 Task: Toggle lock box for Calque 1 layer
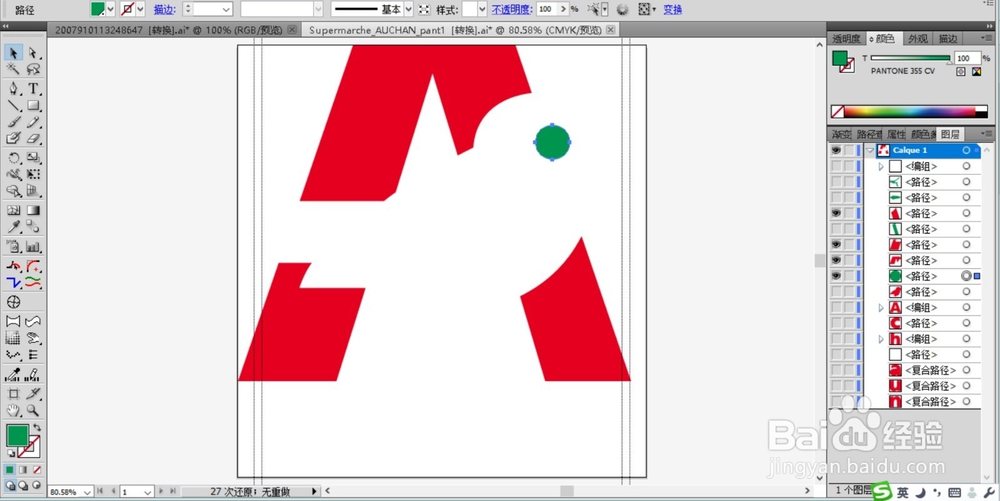pos(849,150)
